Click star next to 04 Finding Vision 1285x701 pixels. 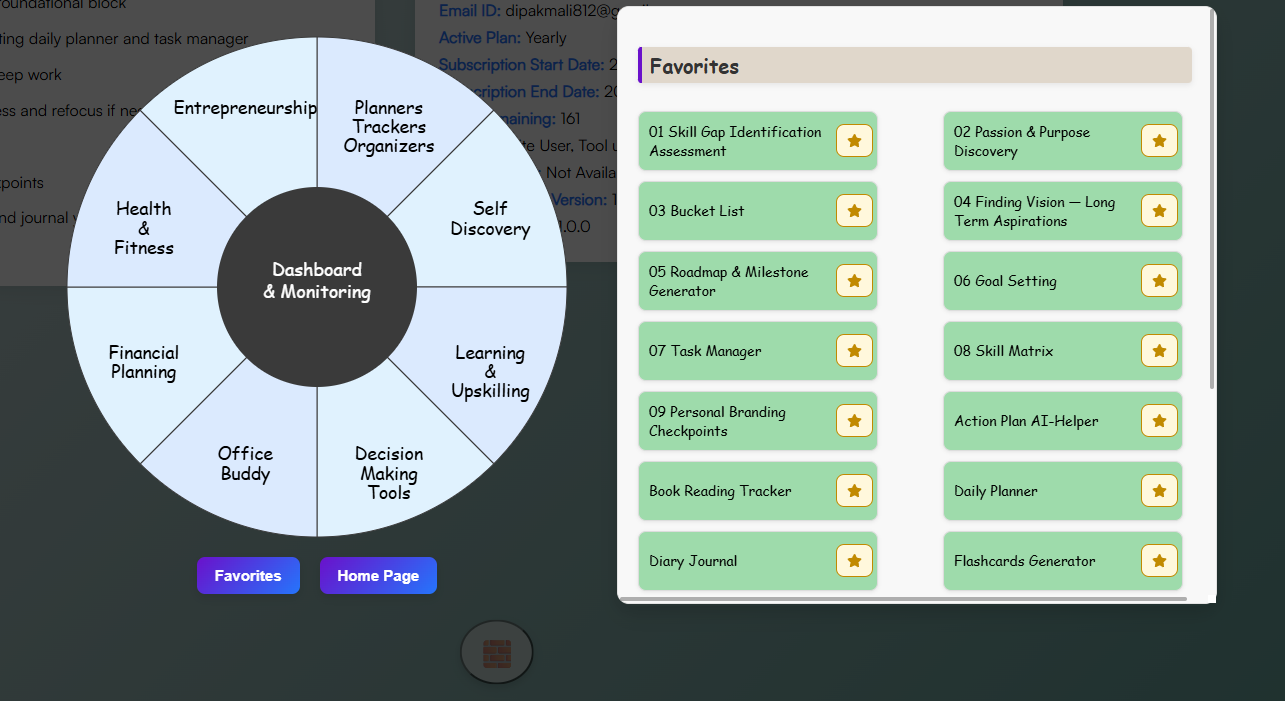pos(1159,211)
